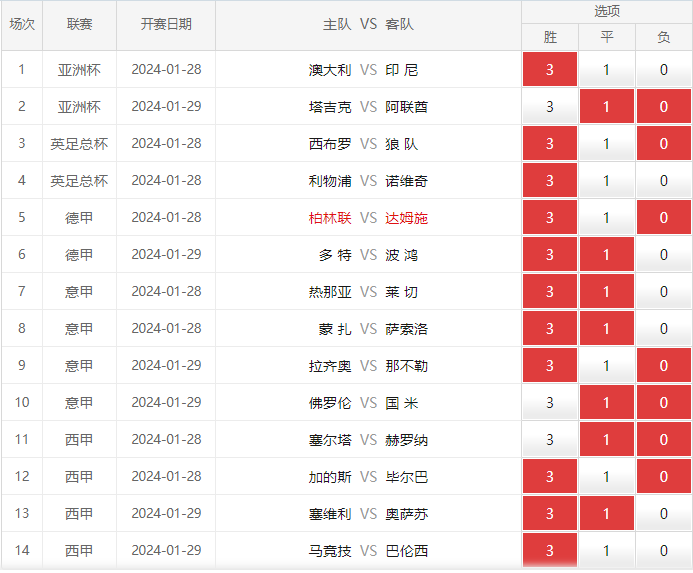Deselect draw option 1 for 多特 VS 波鸿
The width and height of the screenshot is (693, 573).
tap(606, 255)
